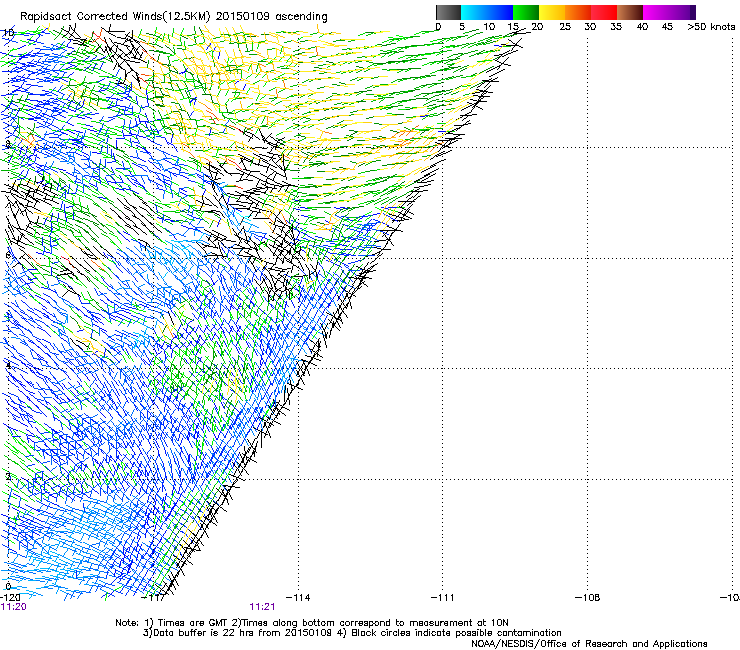Click the note line 'Times are GMT'
Viewport: 740px width, 650px height.
(194, 623)
